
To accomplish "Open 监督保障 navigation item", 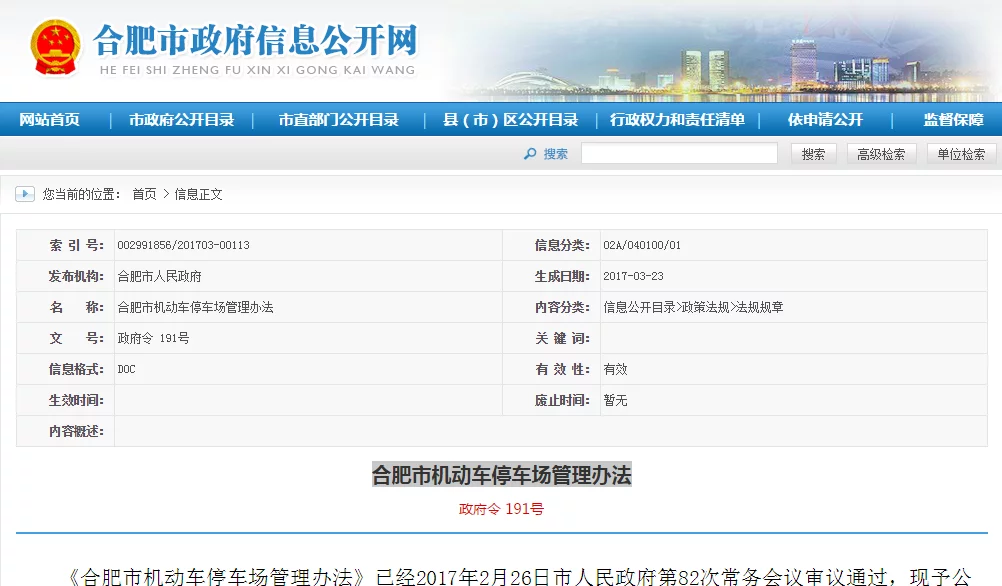I will [x=953, y=120].
